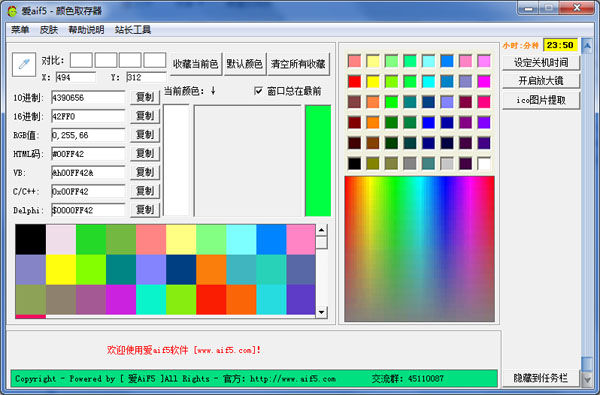The width and height of the screenshot is (600, 395).
Task: Select white swatch in palette bottom row
Action: click(484, 163)
